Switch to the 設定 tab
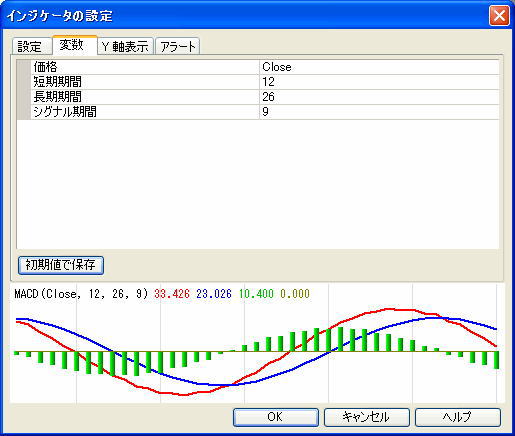 point(32,46)
